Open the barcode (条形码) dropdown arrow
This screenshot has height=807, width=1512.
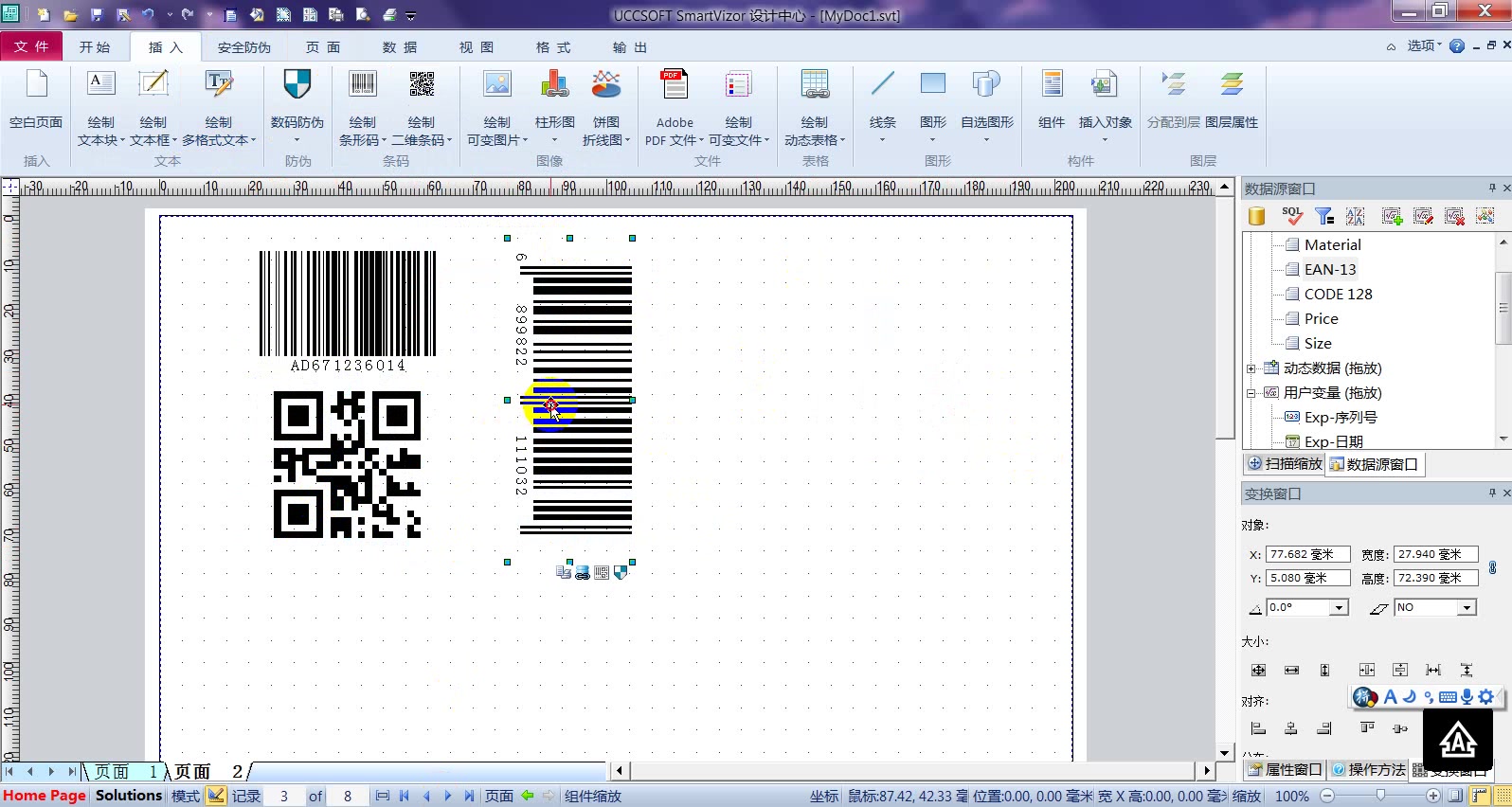[384, 141]
